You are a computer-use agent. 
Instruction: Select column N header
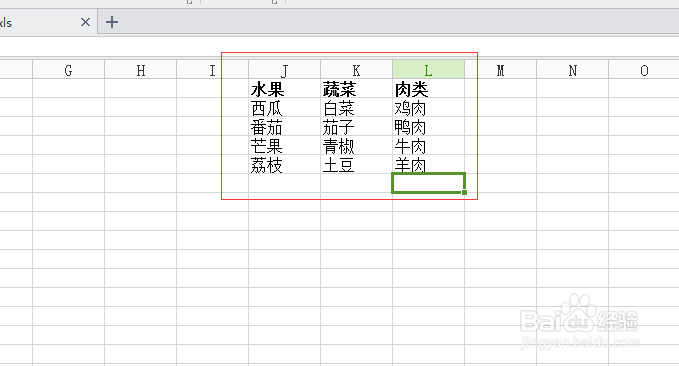[x=572, y=70]
